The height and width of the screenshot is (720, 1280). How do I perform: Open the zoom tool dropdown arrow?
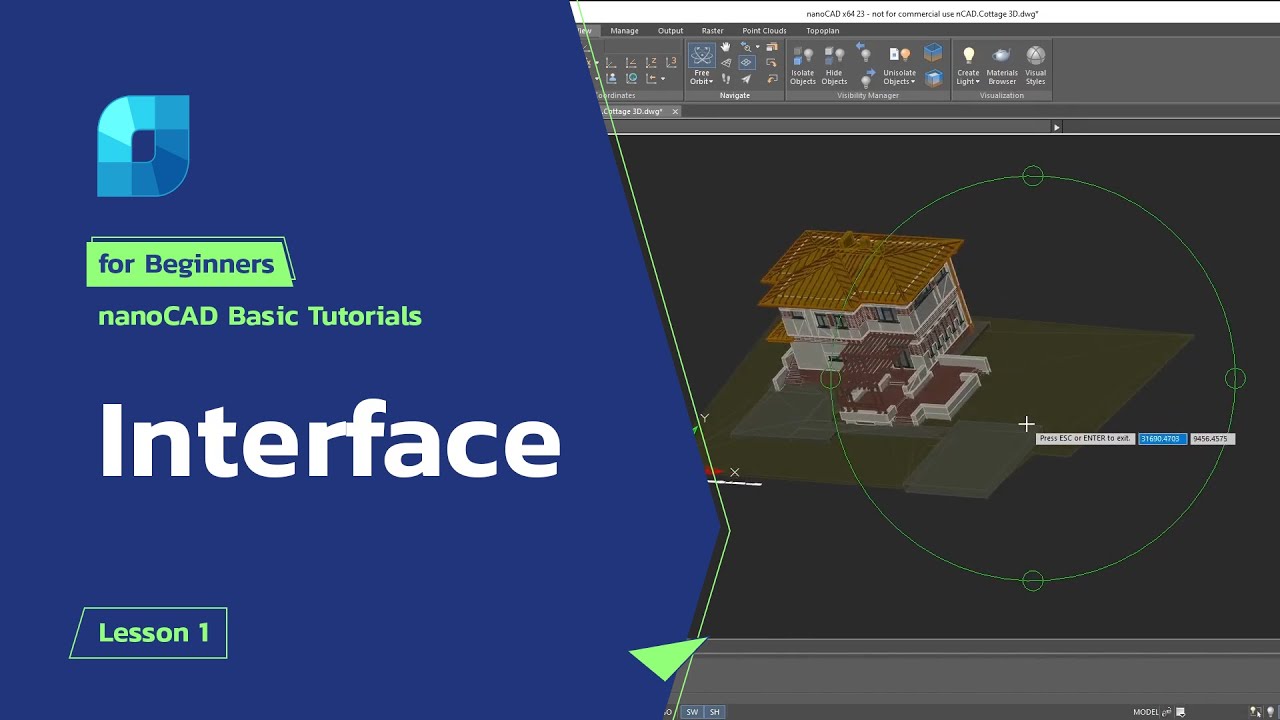pyautogui.click(x=757, y=46)
